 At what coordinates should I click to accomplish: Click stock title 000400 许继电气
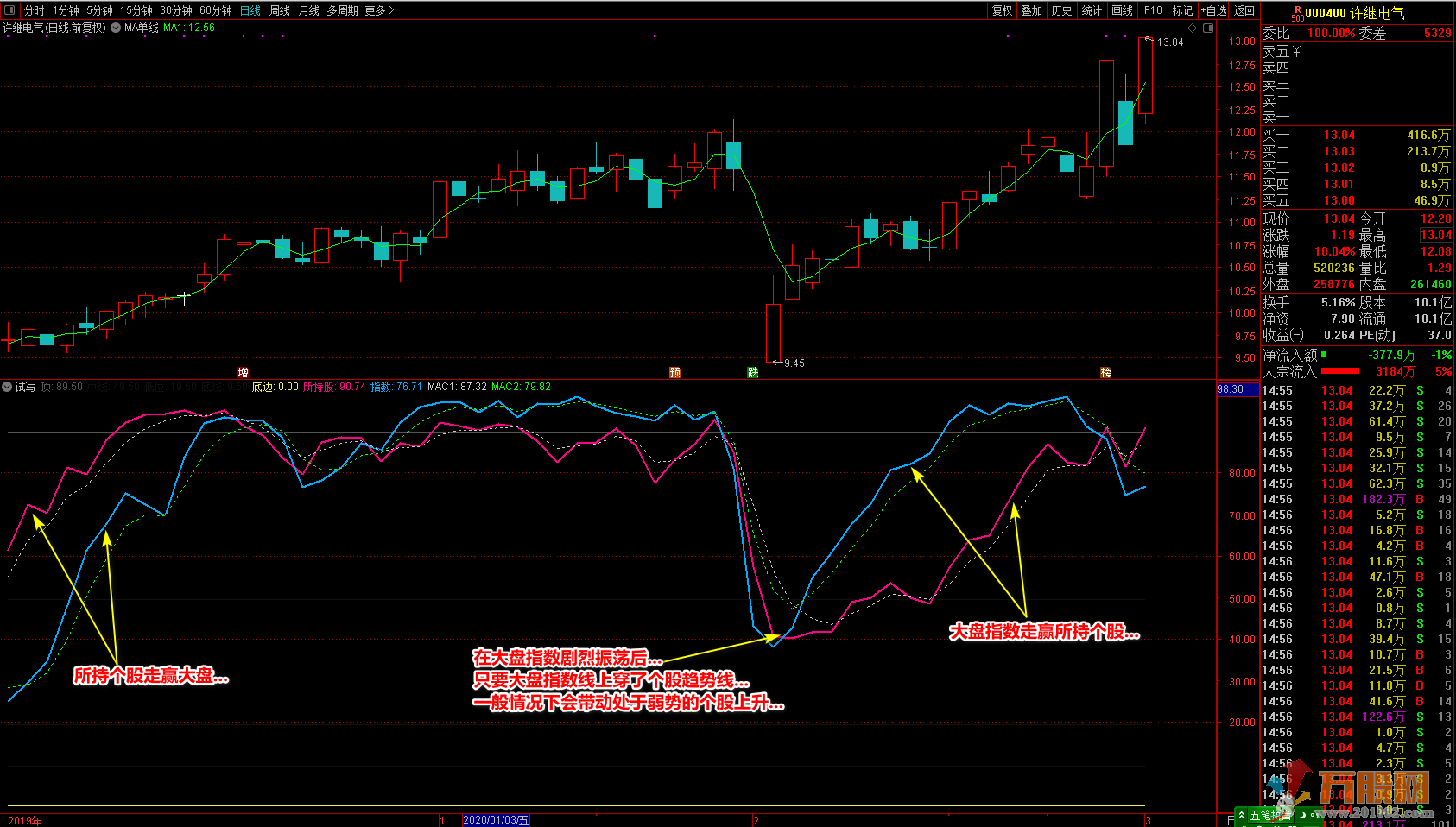(x=1354, y=13)
